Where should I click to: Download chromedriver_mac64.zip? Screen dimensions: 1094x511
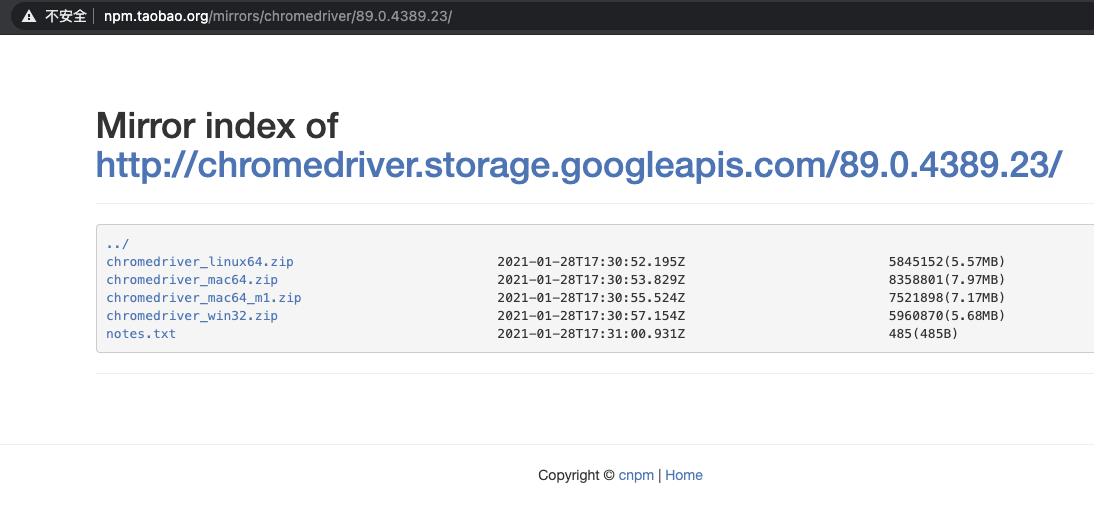[192, 280]
